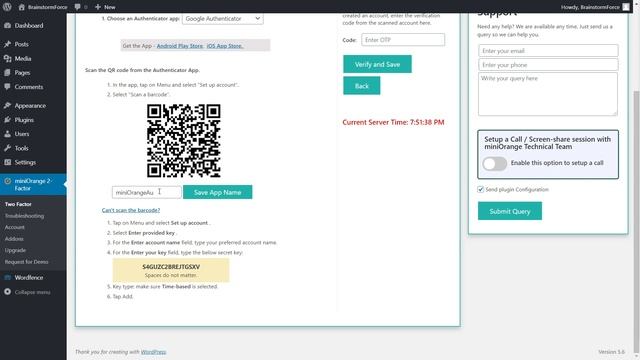640x360 pixels.
Task: Open the Account submenu item
Action: point(15,227)
